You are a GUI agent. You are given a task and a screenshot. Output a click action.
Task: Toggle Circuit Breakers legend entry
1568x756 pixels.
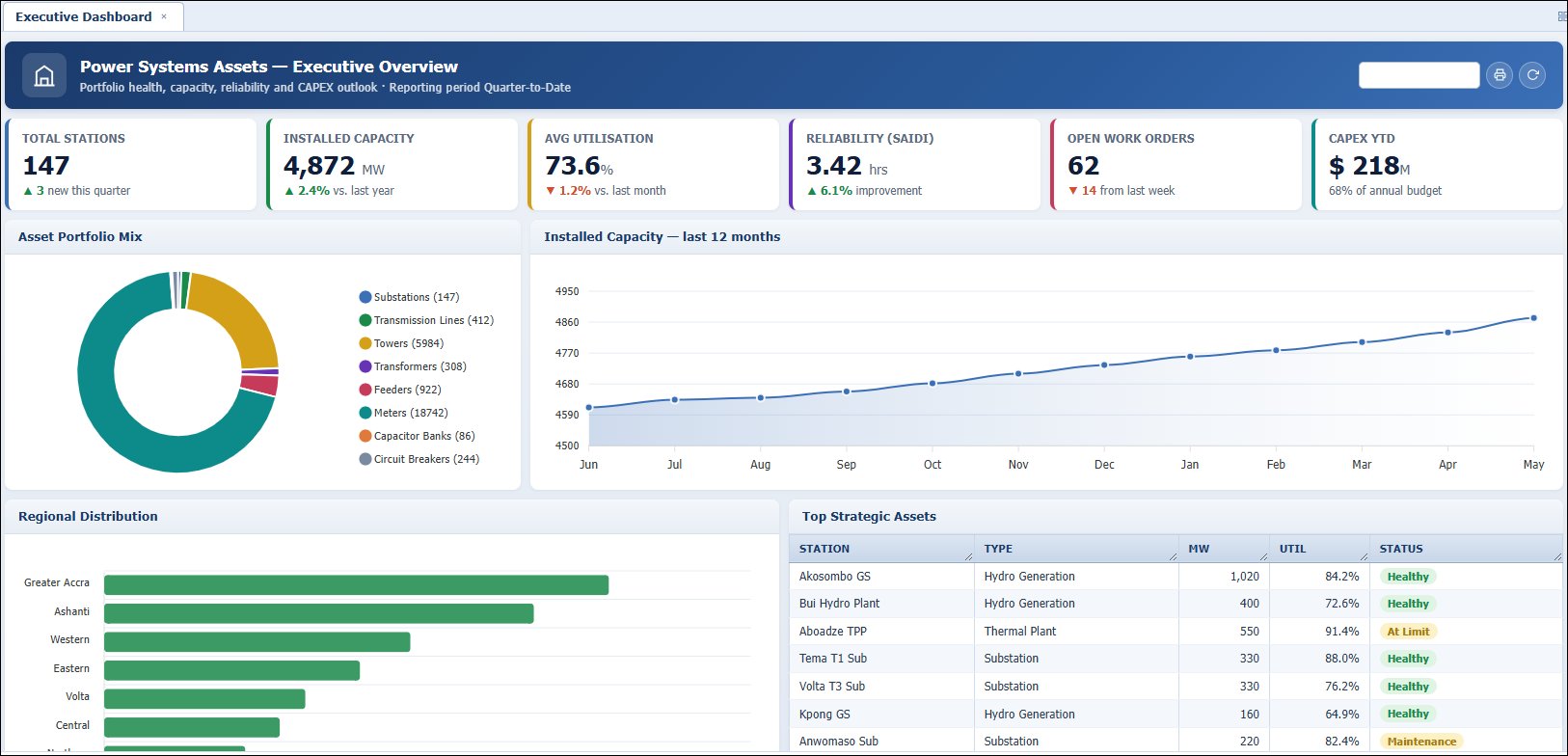coord(419,459)
